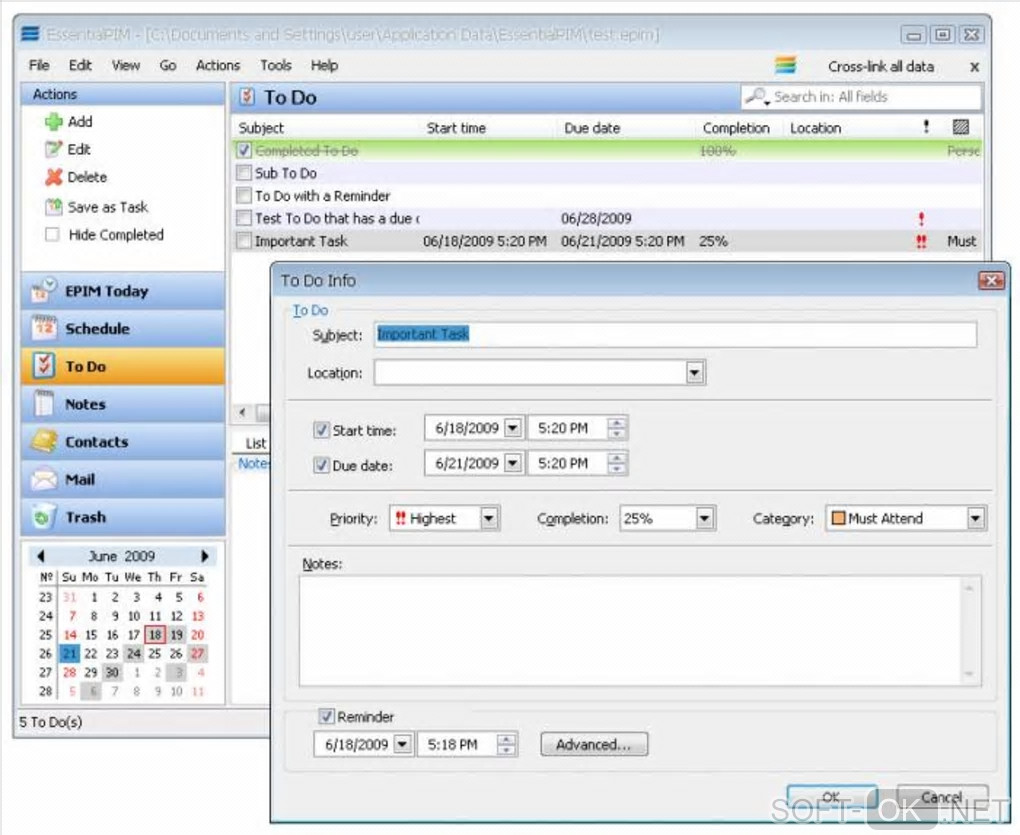Click the Due date time spinner arrows
Viewport: 1020px width, 835px height.
coord(617,463)
